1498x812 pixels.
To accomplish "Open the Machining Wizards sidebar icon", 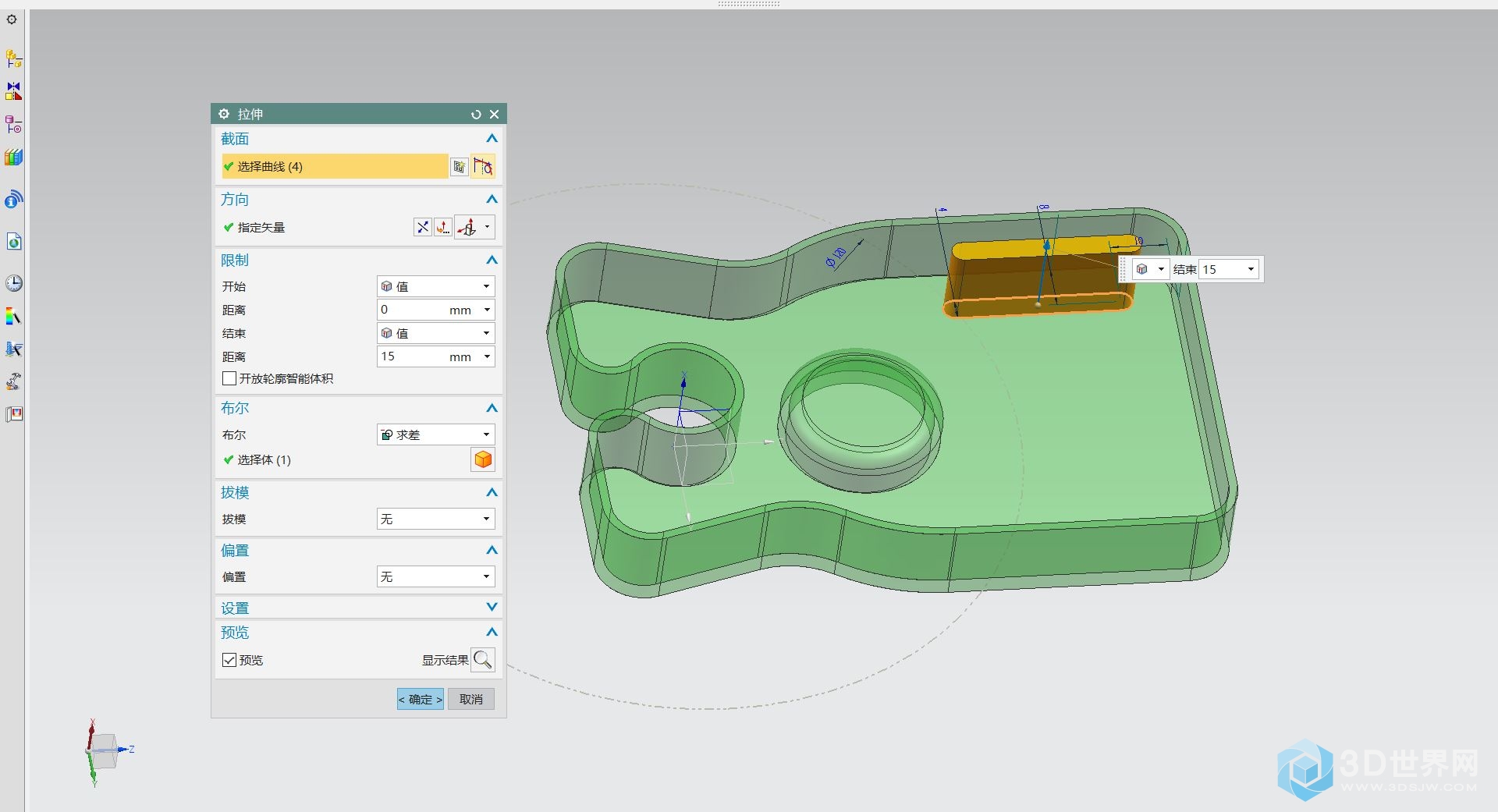I will (13, 381).
